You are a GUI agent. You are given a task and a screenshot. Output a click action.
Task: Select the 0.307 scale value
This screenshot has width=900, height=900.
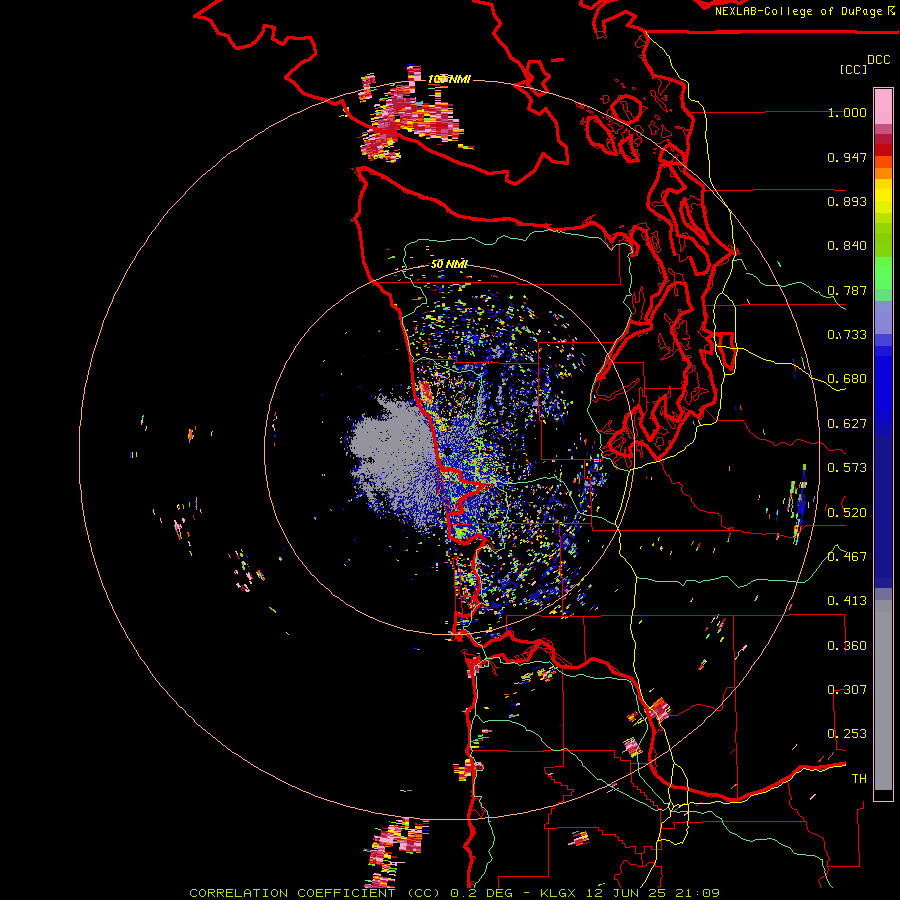pos(847,690)
